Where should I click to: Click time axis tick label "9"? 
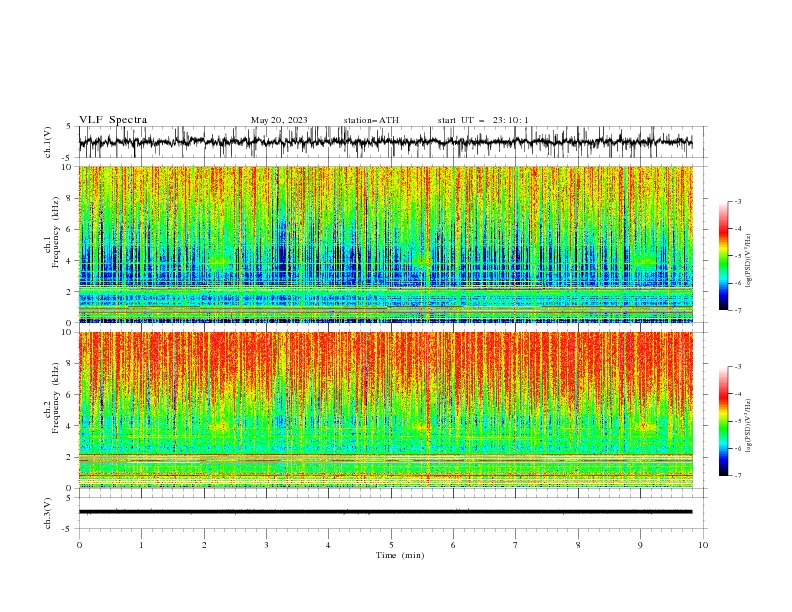click(x=640, y=545)
